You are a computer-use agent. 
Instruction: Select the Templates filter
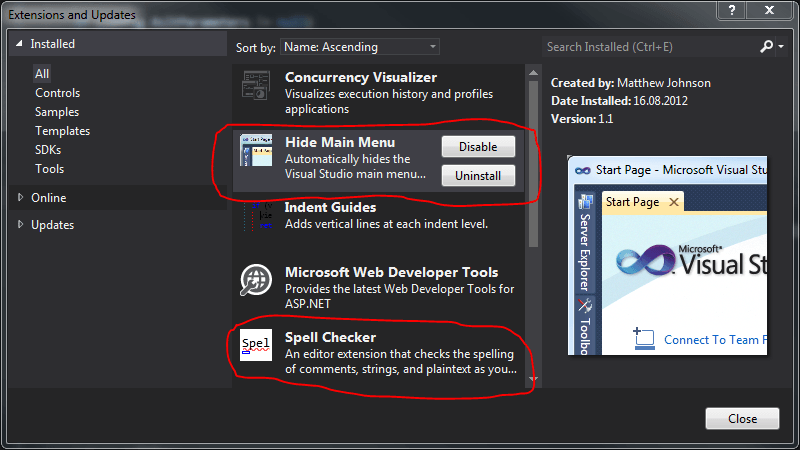(x=62, y=131)
